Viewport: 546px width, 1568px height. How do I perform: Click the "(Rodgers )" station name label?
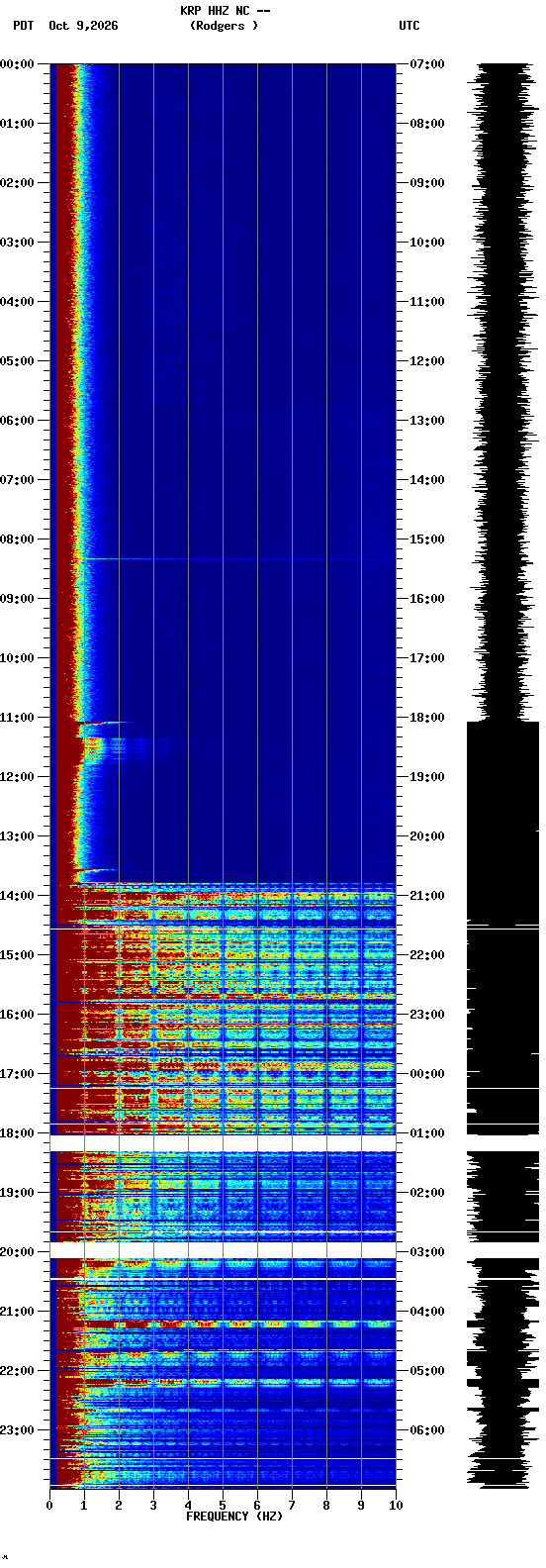coord(225,26)
